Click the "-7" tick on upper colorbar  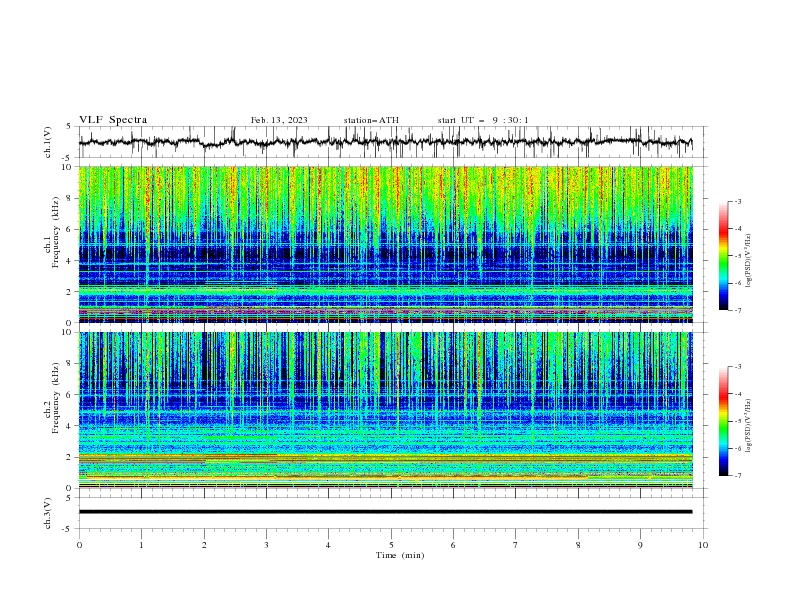(x=737, y=310)
